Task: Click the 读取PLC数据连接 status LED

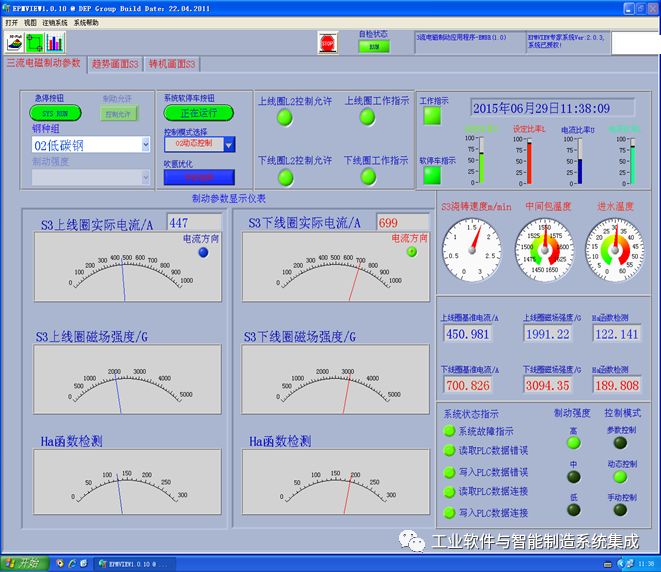Action: point(449,491)
